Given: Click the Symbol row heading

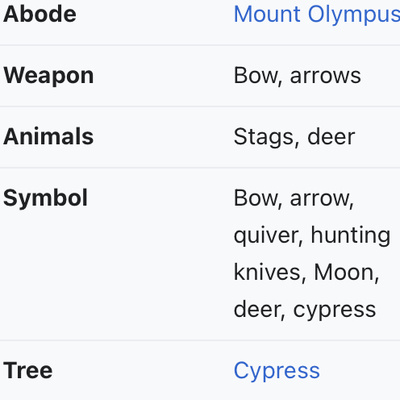Looking at the screenshot, I should coord(45,198).
